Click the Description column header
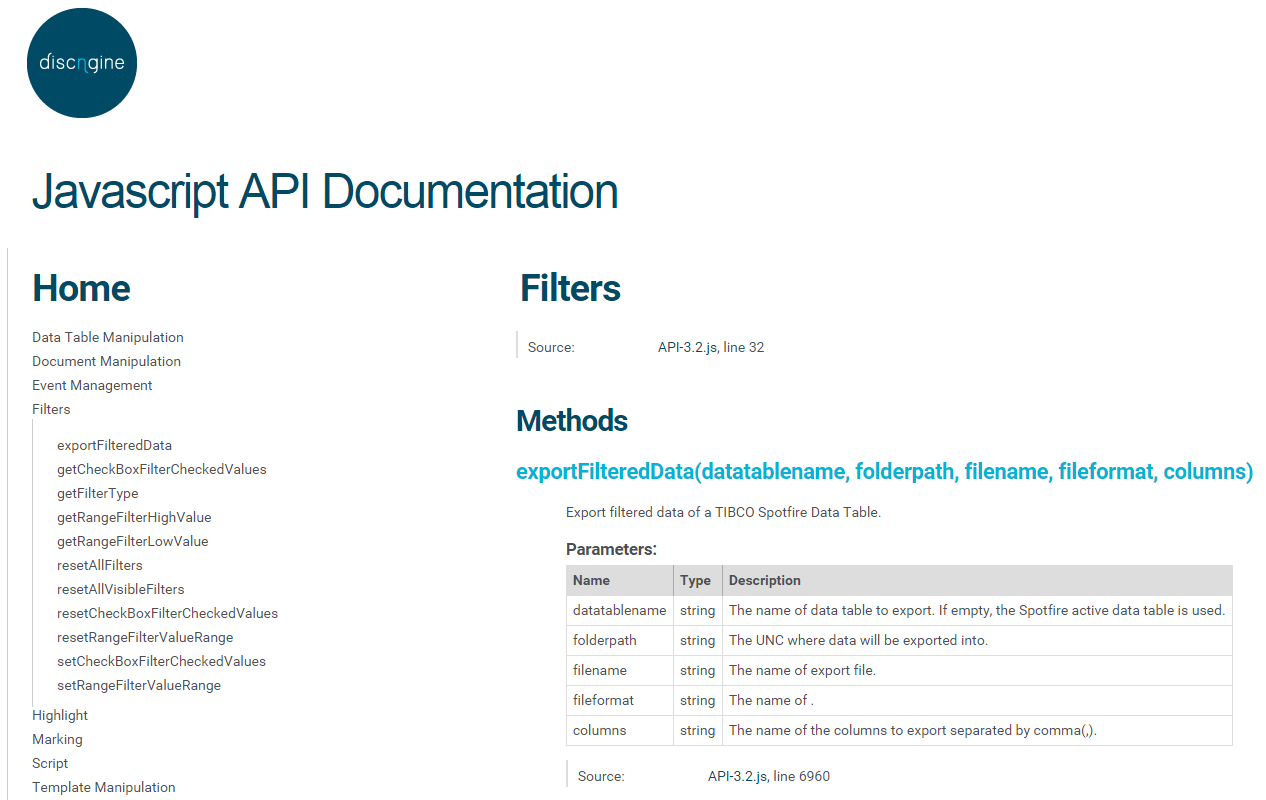This screenshot has width=1266, height=800. pyautogui.click(x=977, y=580)
